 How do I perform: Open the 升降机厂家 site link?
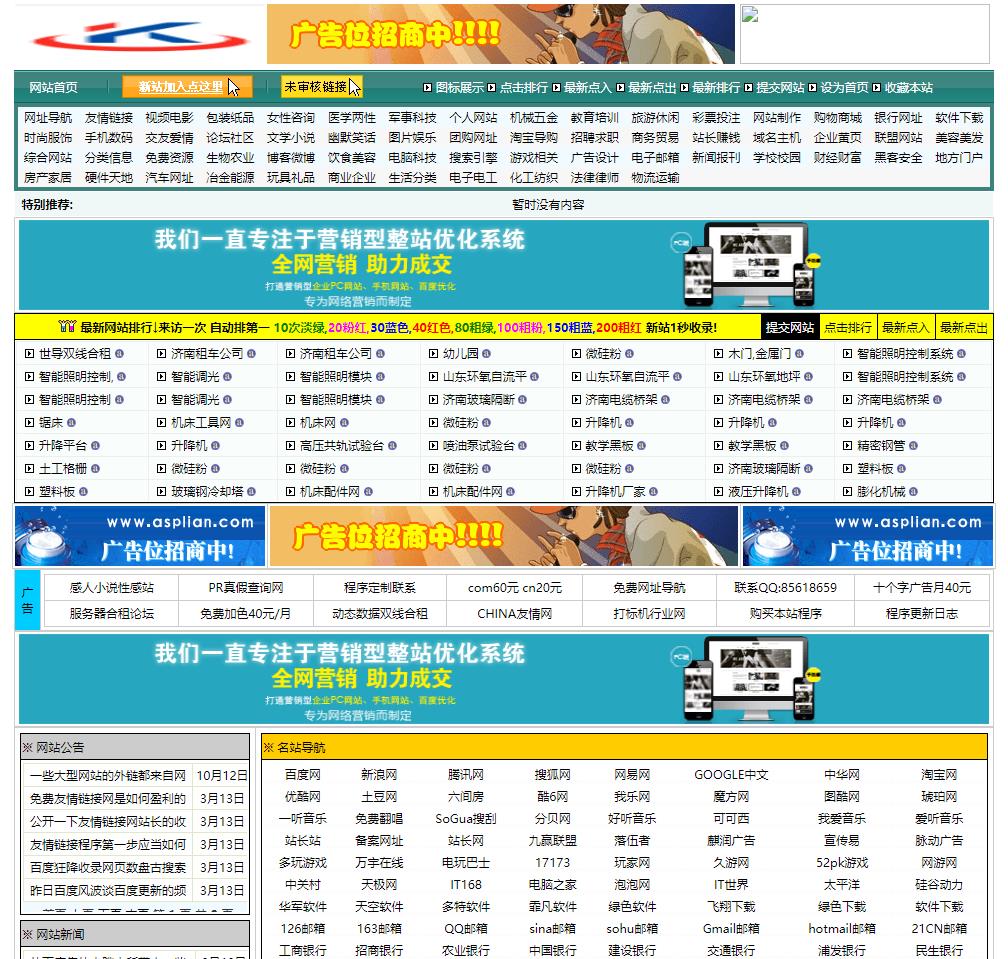[x=615, y=492]
